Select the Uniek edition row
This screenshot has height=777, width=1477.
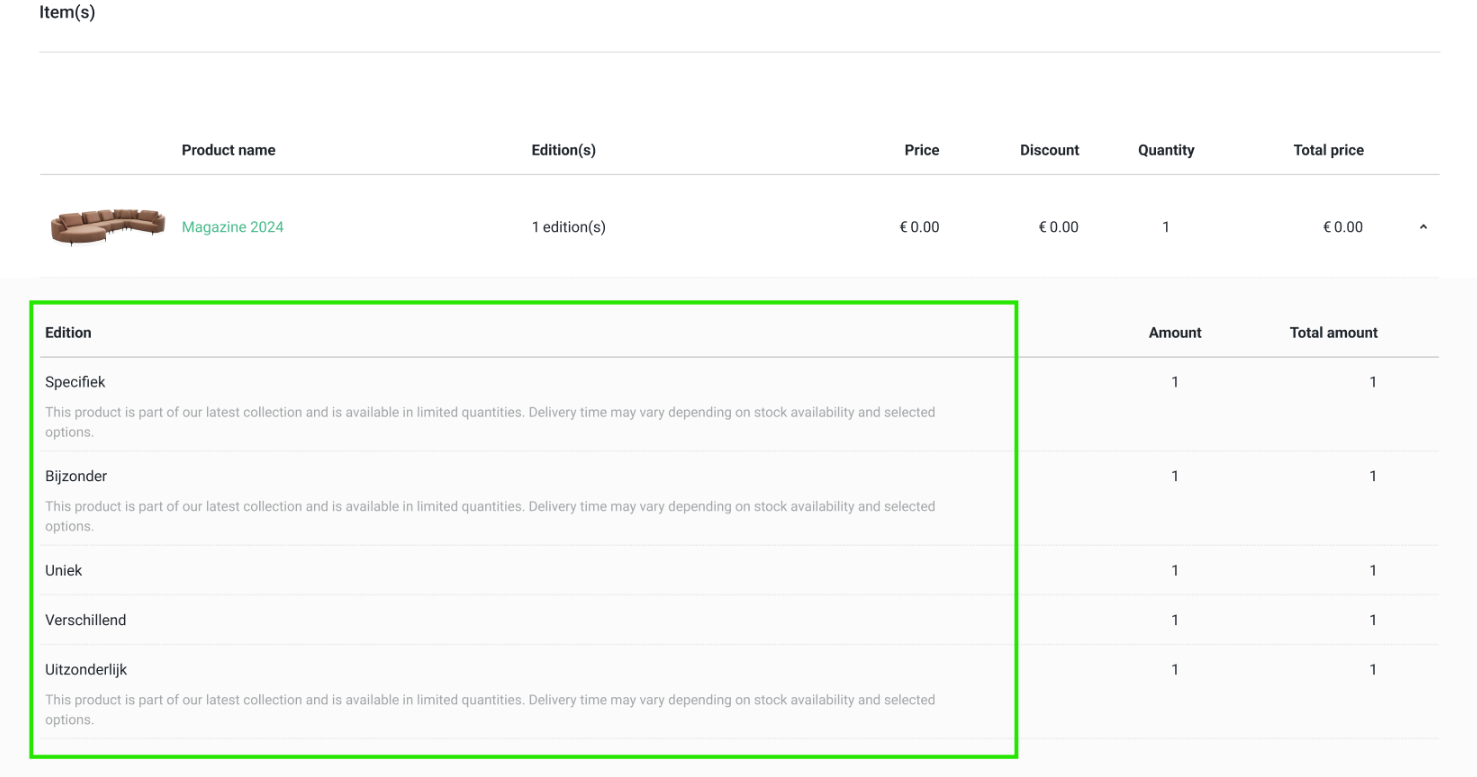point(64,570)
